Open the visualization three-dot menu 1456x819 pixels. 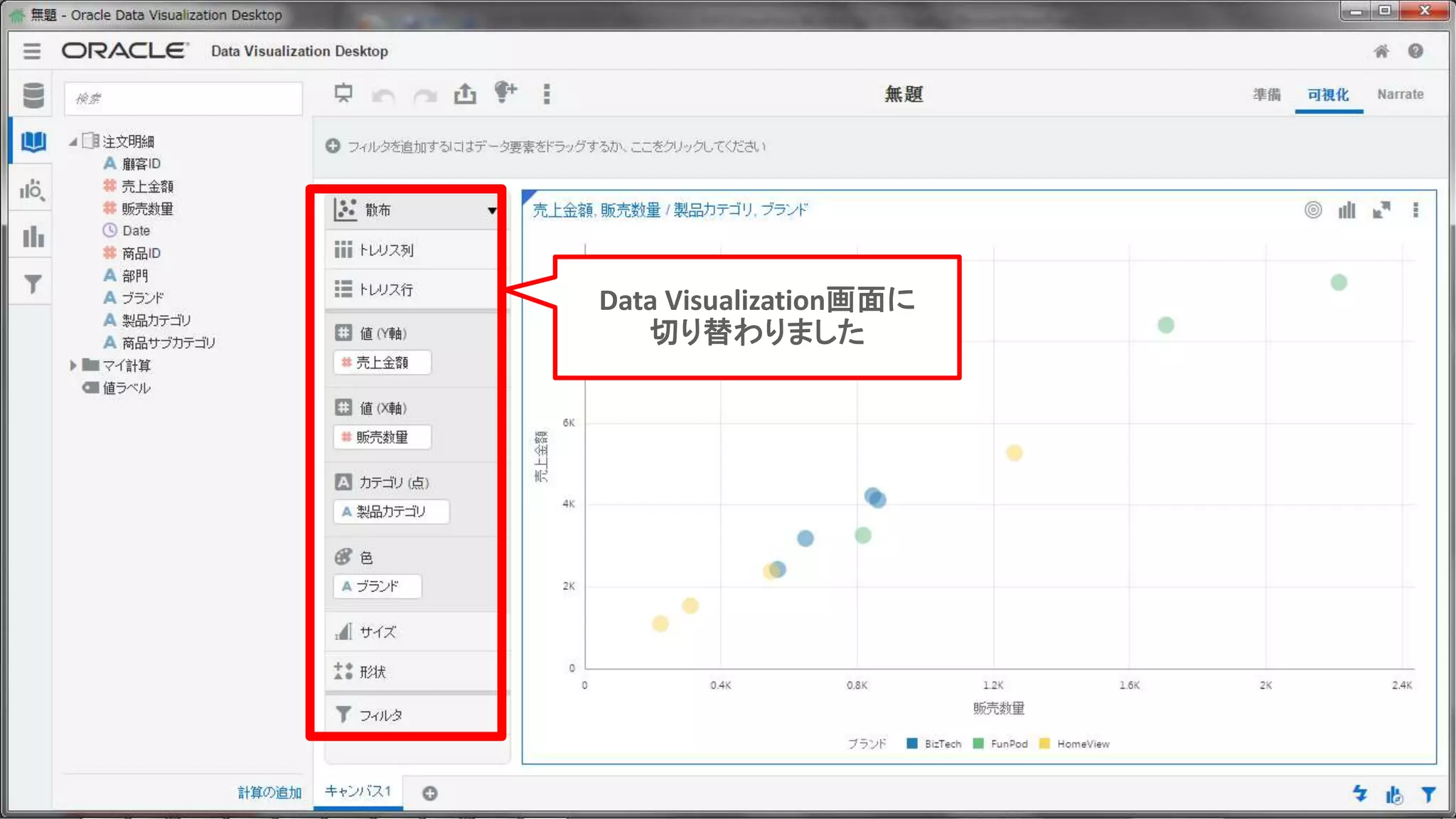[x=1415, y=210]
